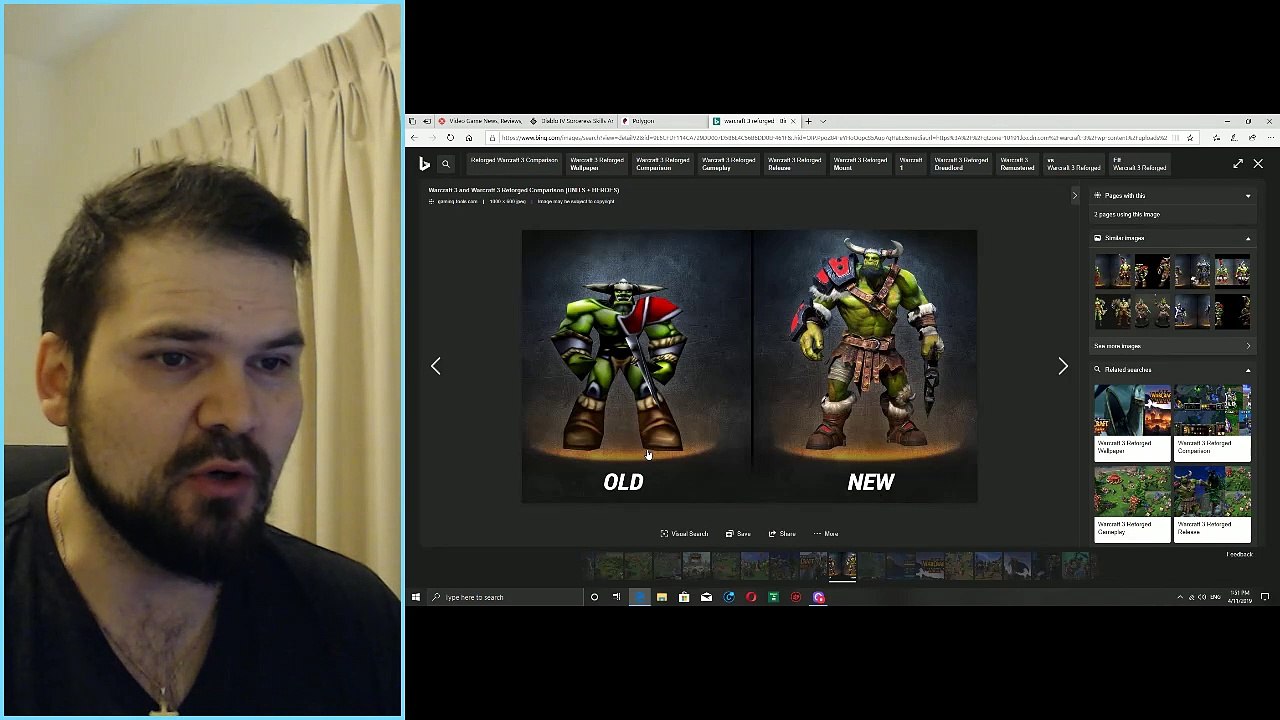This screenshot has height=720, width=1280.
Task: Open the More options menu
Action: point(826,534)
